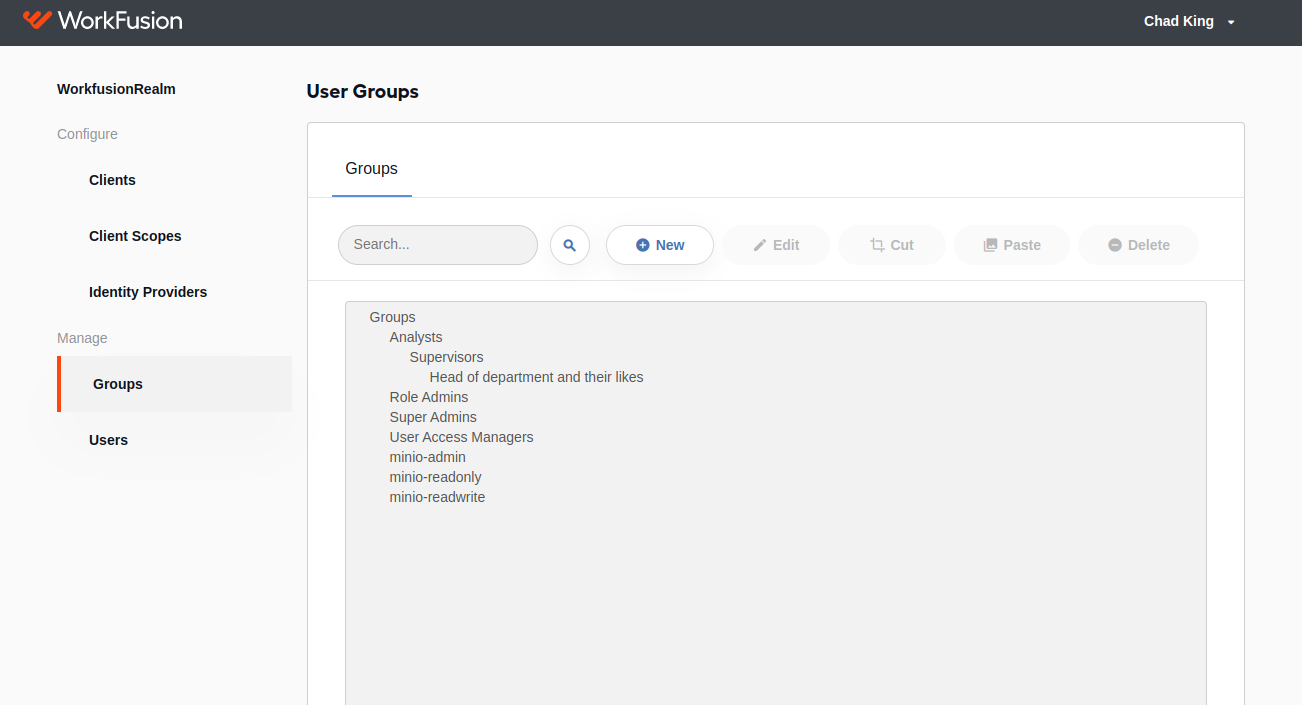
Task: Click the WorkFusion logo icon
Action: 37,20
